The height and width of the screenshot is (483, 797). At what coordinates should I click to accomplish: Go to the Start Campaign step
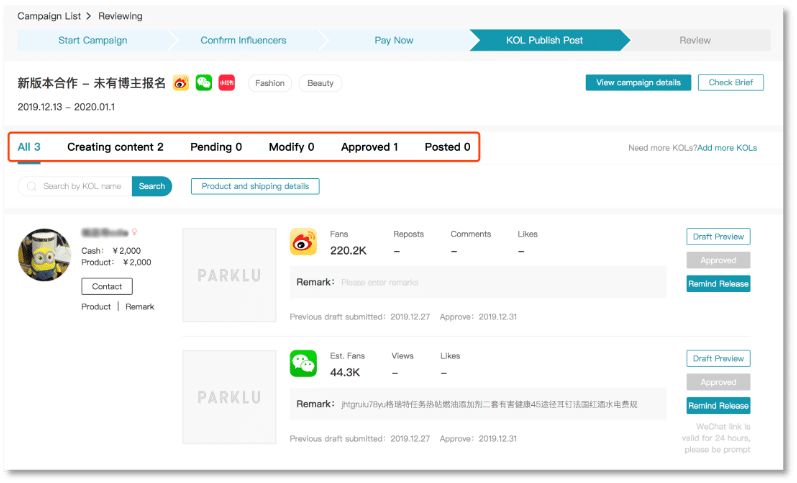pos(95,40)
